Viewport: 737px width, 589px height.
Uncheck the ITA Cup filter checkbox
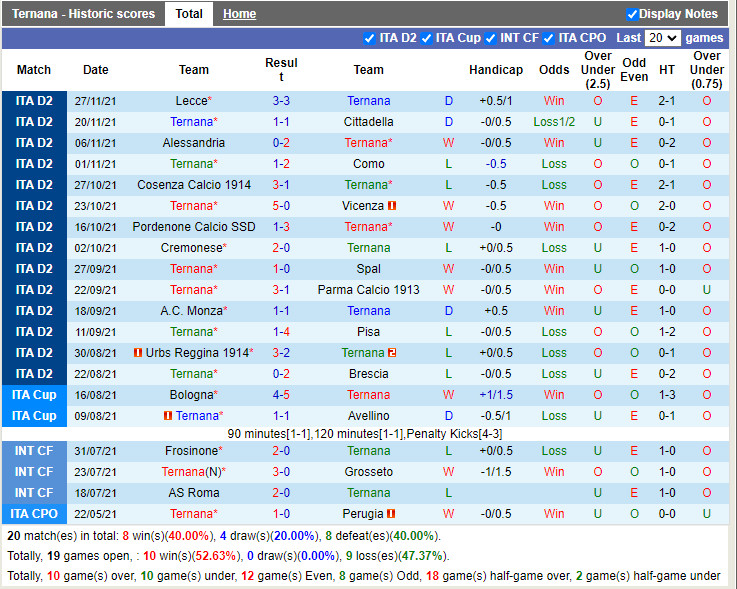tap(427, 38)
